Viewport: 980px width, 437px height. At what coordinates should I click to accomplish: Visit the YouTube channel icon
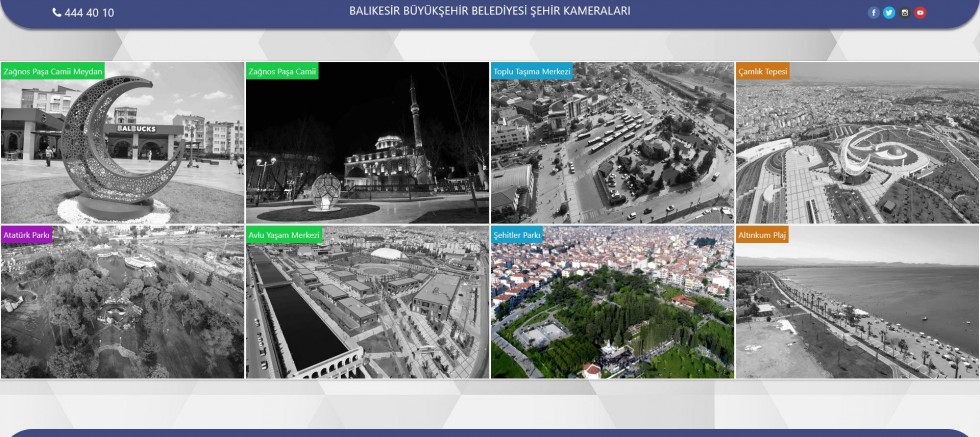click(x=921, y=13)
